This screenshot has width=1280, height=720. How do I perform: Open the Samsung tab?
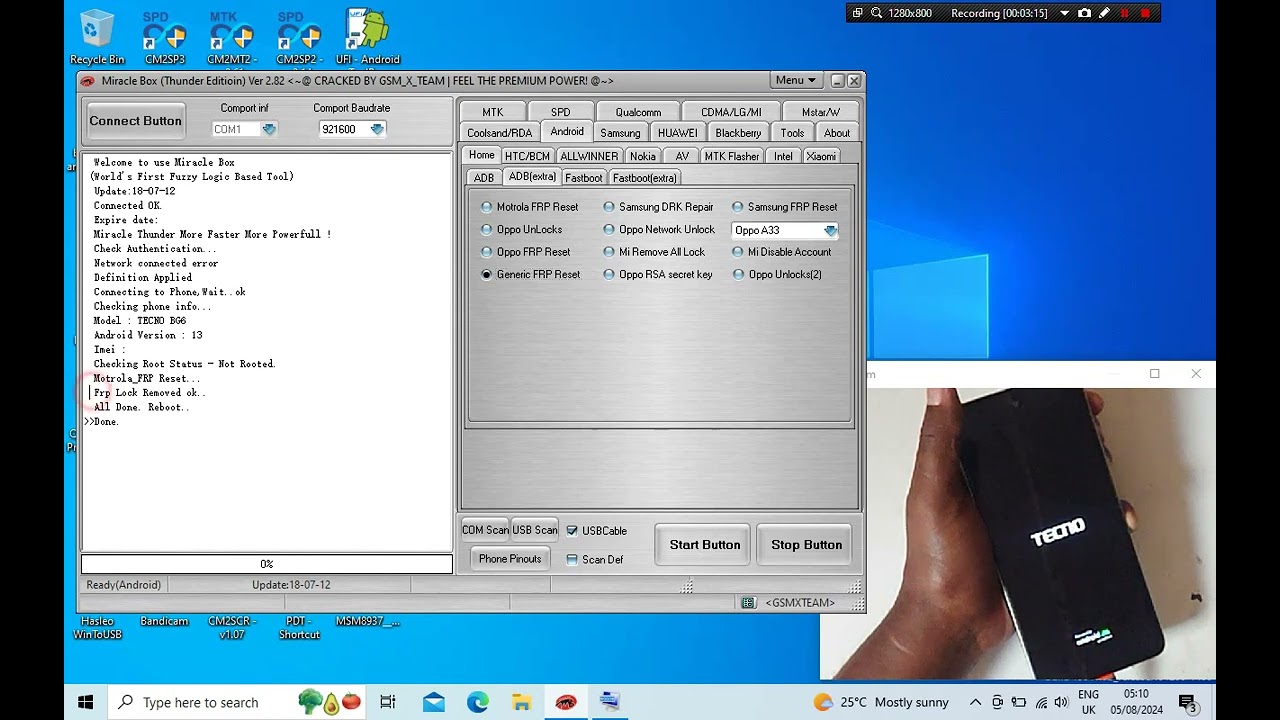[x=620, y=133]
